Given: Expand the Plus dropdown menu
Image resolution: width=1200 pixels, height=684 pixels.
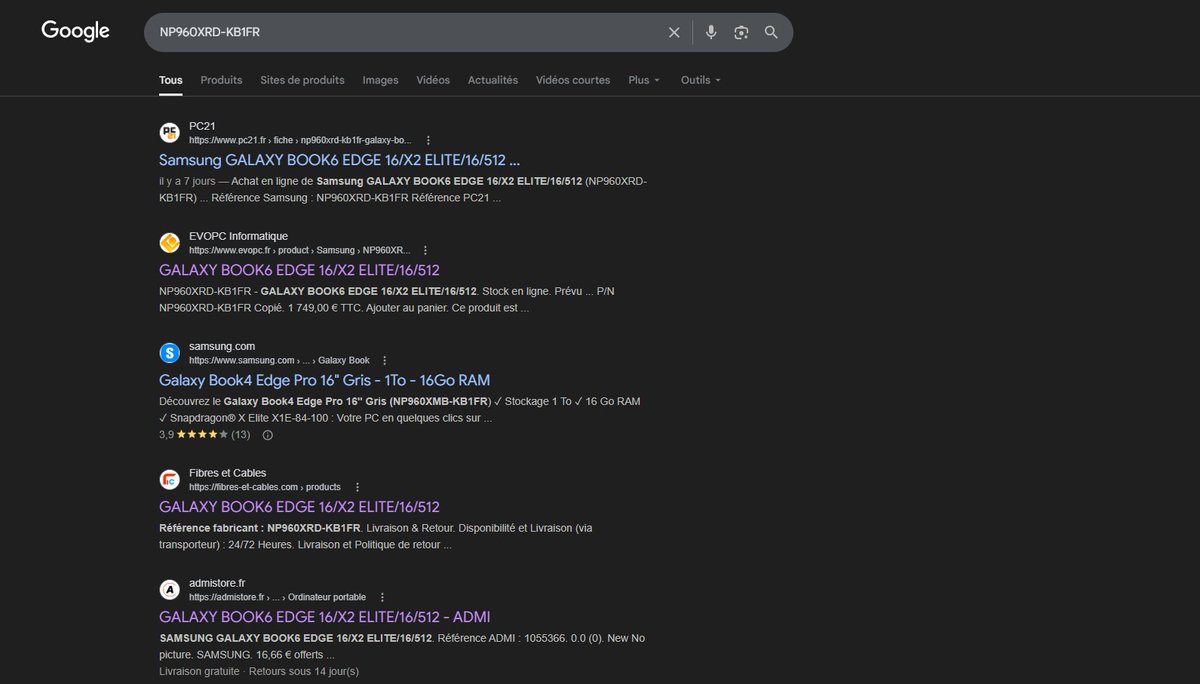Looking at the screenshot, I should (644, 80).
